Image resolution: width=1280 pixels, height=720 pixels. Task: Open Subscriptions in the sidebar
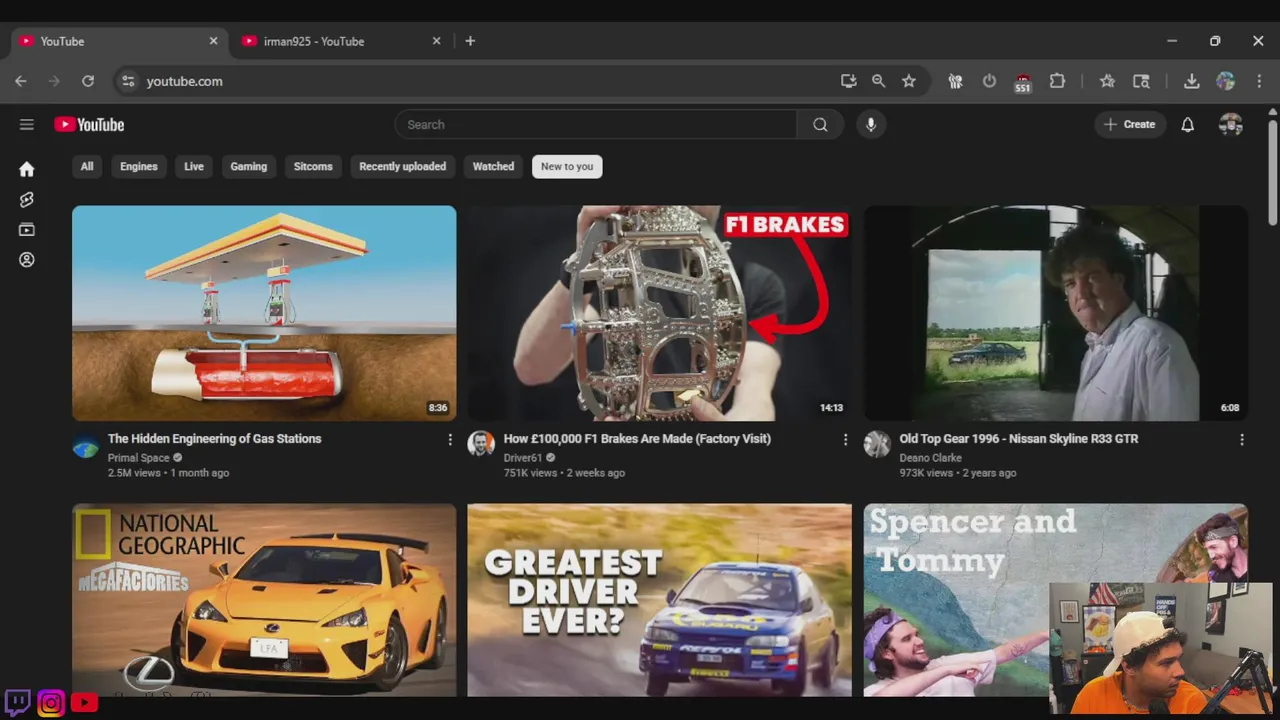pos(27,230)
